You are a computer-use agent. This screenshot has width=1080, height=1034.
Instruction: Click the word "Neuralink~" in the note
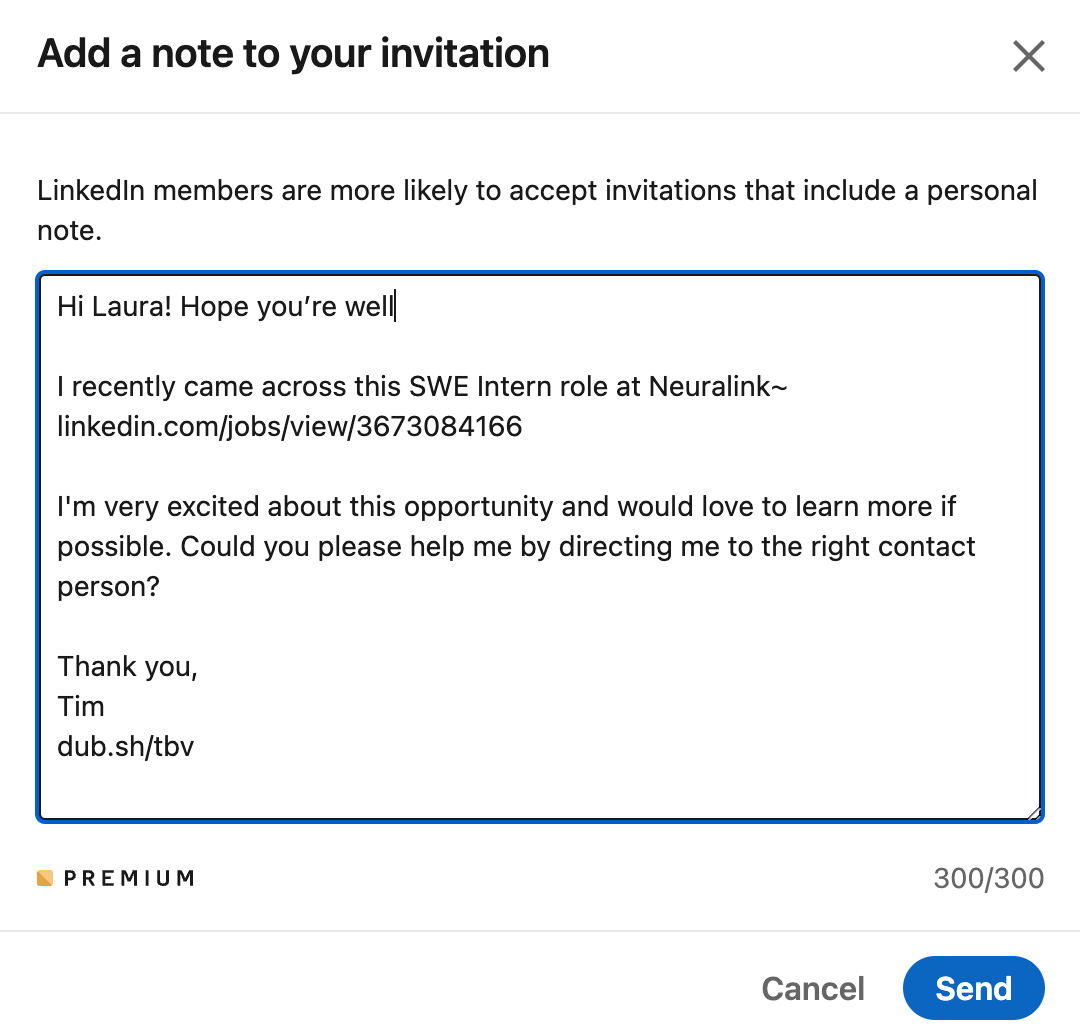coord(718,386)
